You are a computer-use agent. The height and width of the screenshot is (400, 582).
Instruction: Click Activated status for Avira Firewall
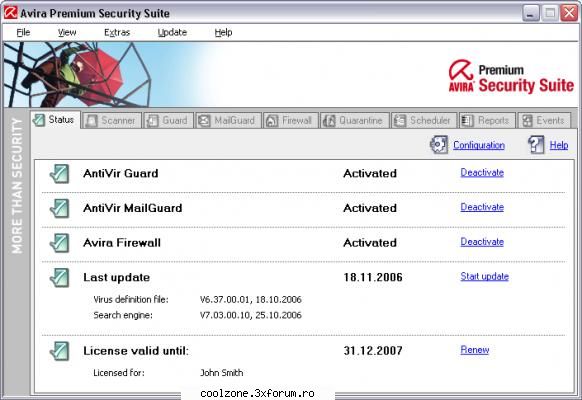[370, 243]
